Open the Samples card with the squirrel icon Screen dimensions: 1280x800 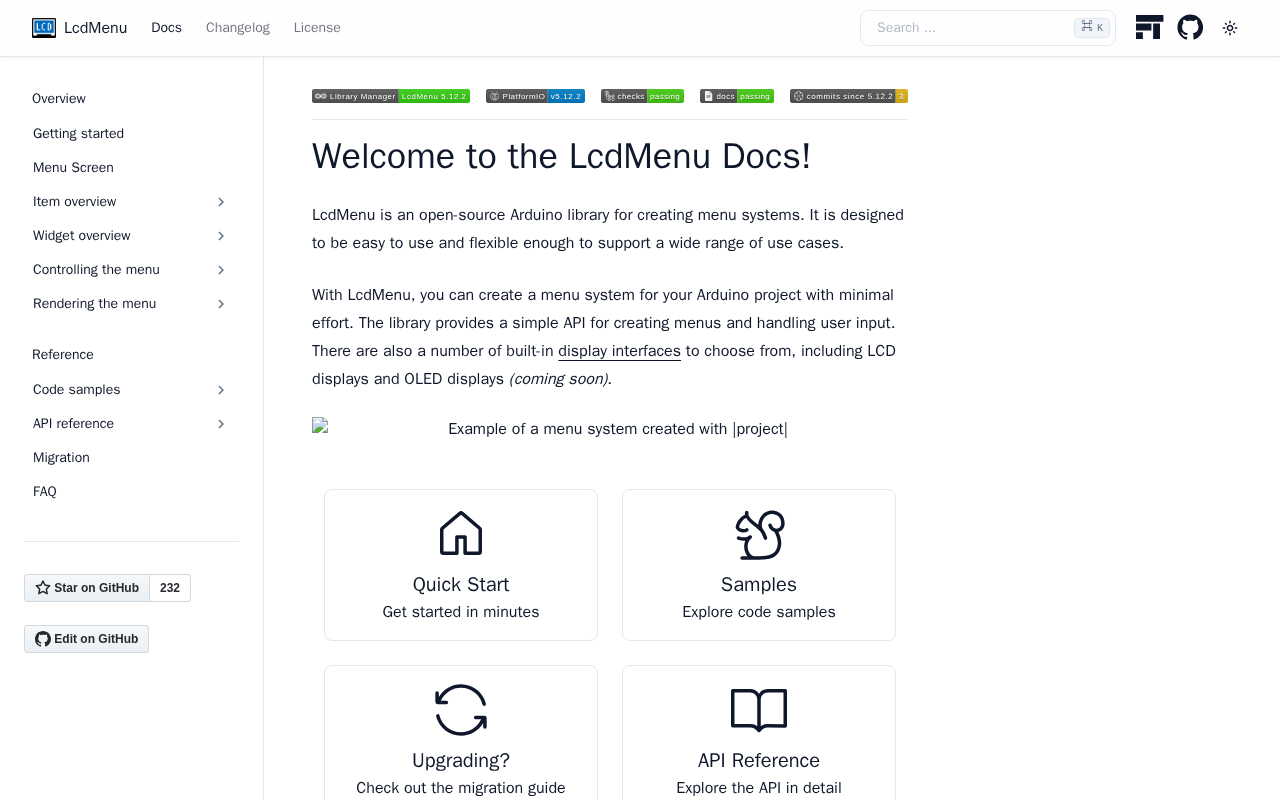pos(759,565)
